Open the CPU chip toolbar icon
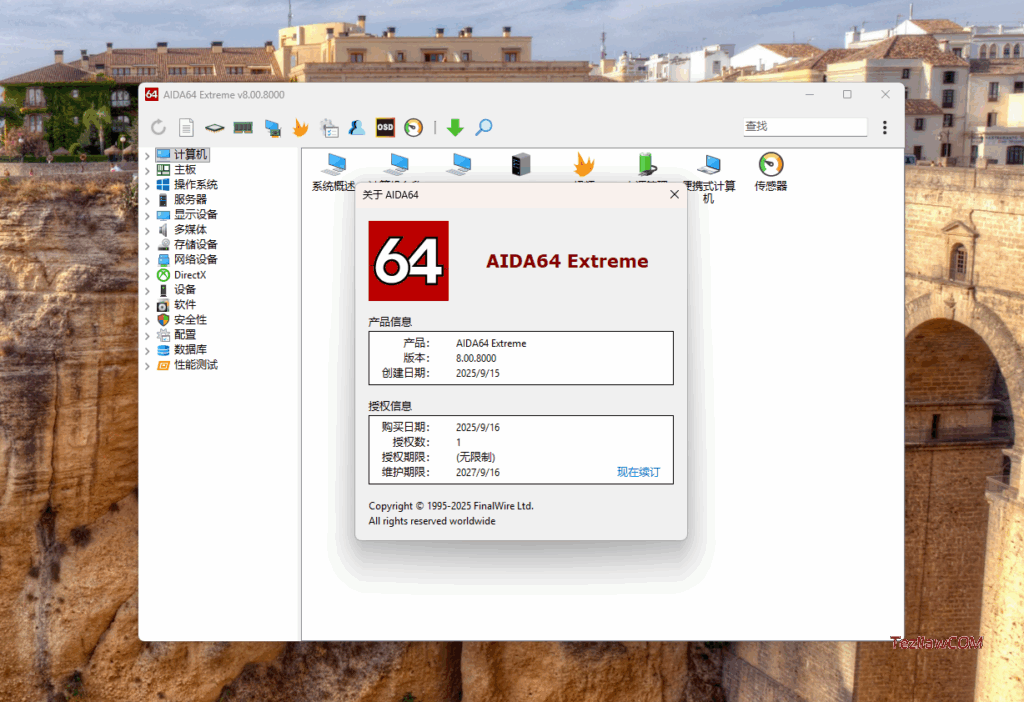The height and width of the screenshot is (702, 1024). point(214,127)
